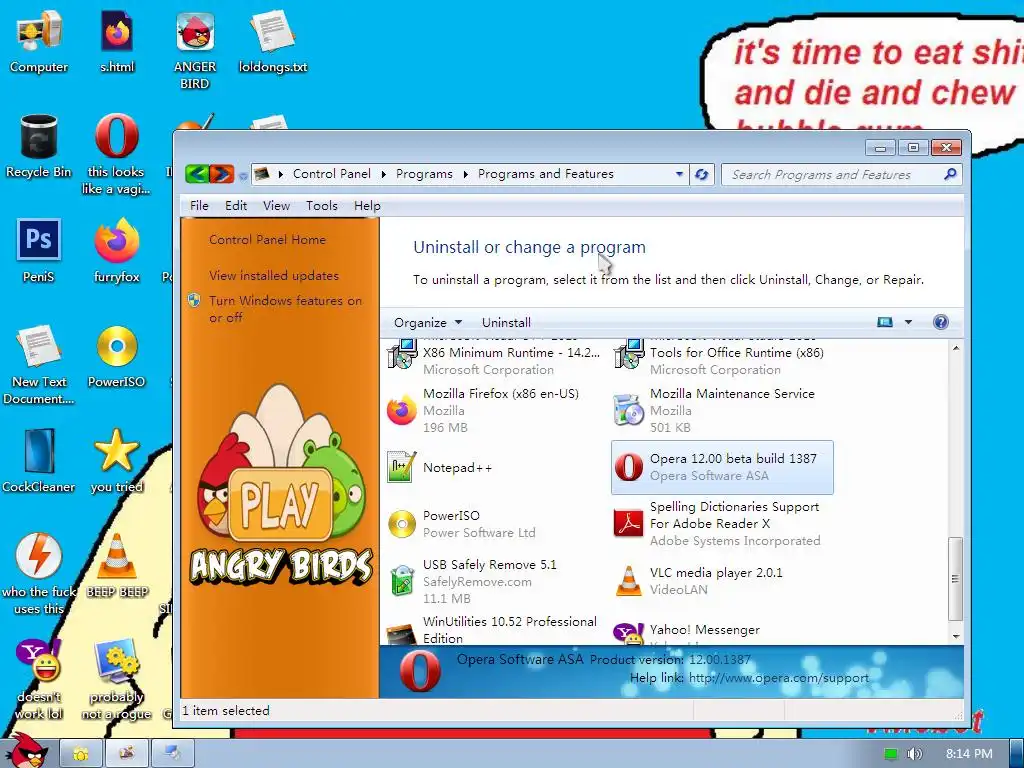Screen dimensions: 1024x768
Task: Select the 'you tried' star icon
Action: tap(117, 461)
